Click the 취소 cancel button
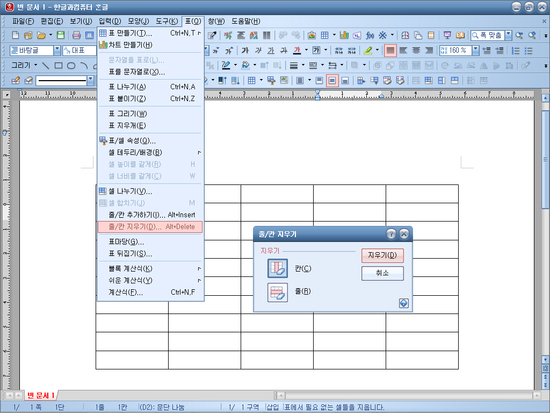The width and height of the screenshot is (550, 413). (x=382, y=273)
